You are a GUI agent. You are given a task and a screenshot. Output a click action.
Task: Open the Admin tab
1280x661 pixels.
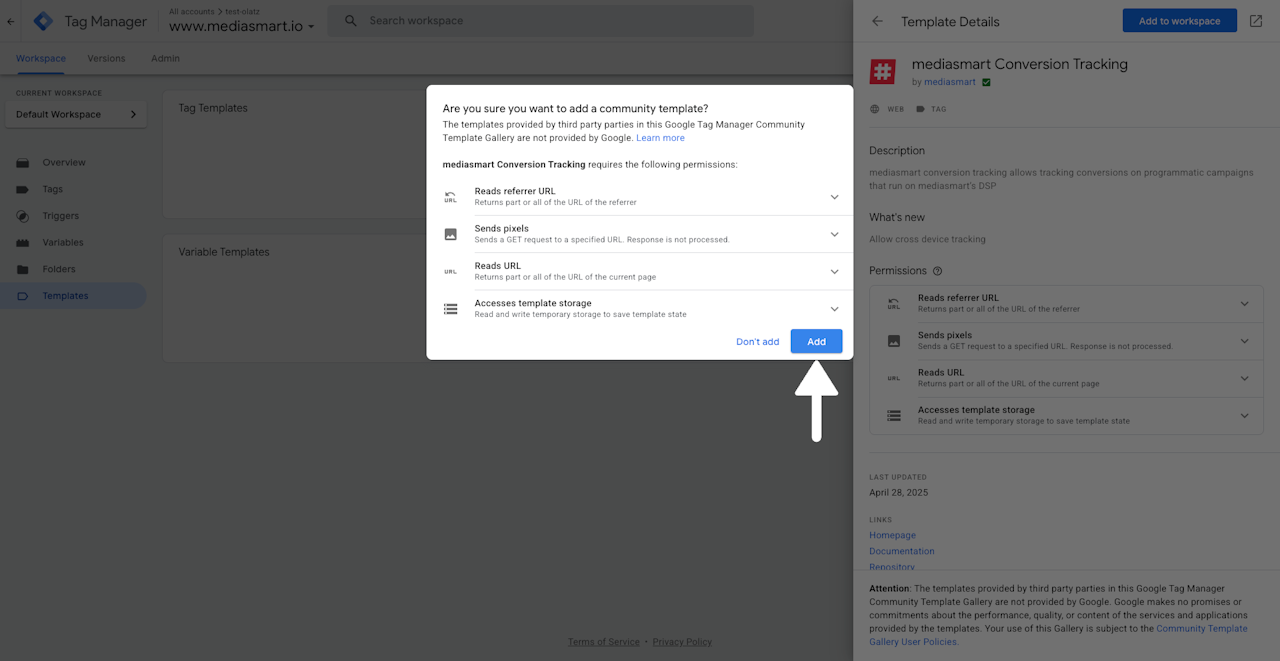[165, 58]
